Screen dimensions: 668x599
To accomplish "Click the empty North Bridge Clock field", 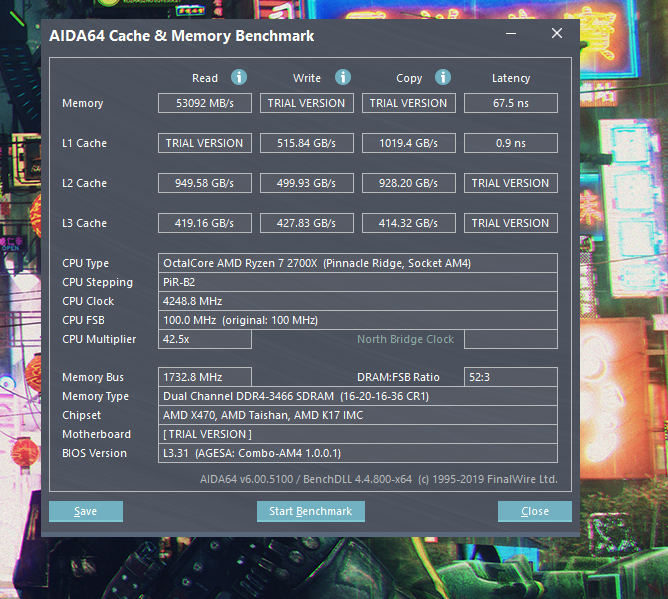I will pos(511,339).
